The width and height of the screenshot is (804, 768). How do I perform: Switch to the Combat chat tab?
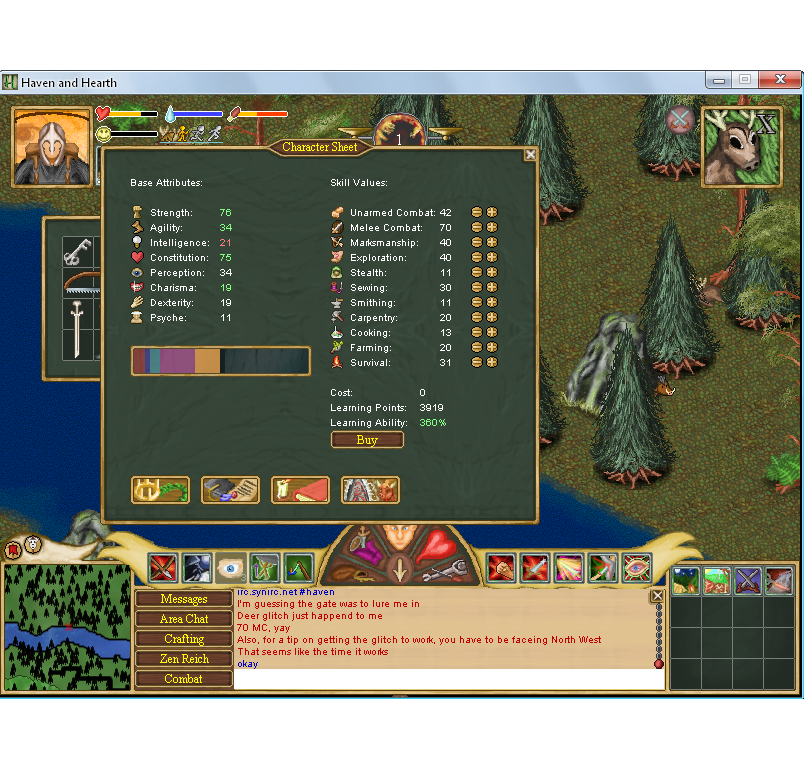point(184,679)
